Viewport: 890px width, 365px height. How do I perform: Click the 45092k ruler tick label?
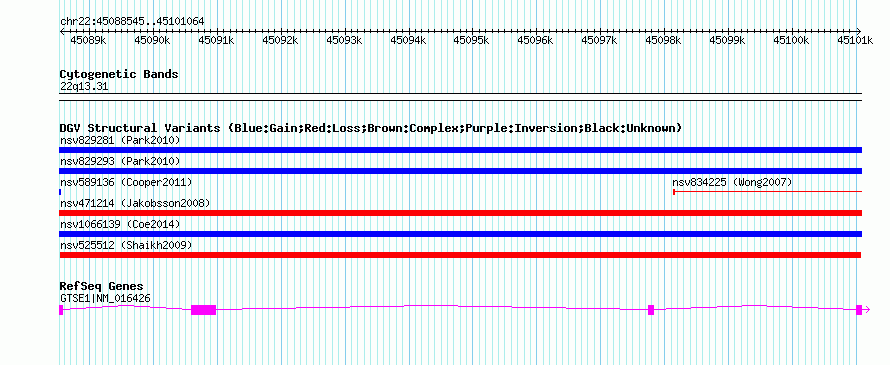[280, 40]
